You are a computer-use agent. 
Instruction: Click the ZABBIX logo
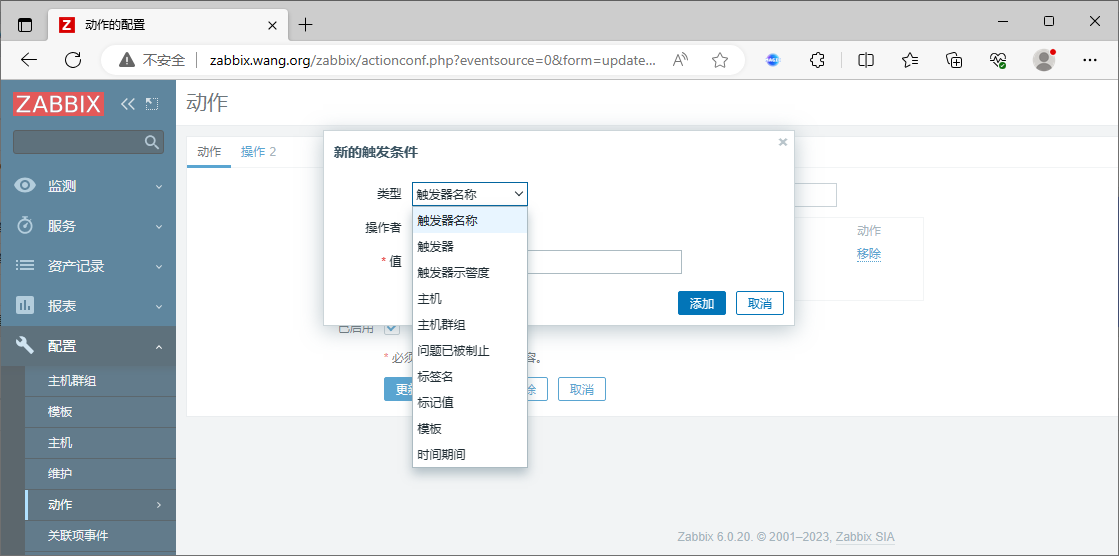click(x=59, y=104)
